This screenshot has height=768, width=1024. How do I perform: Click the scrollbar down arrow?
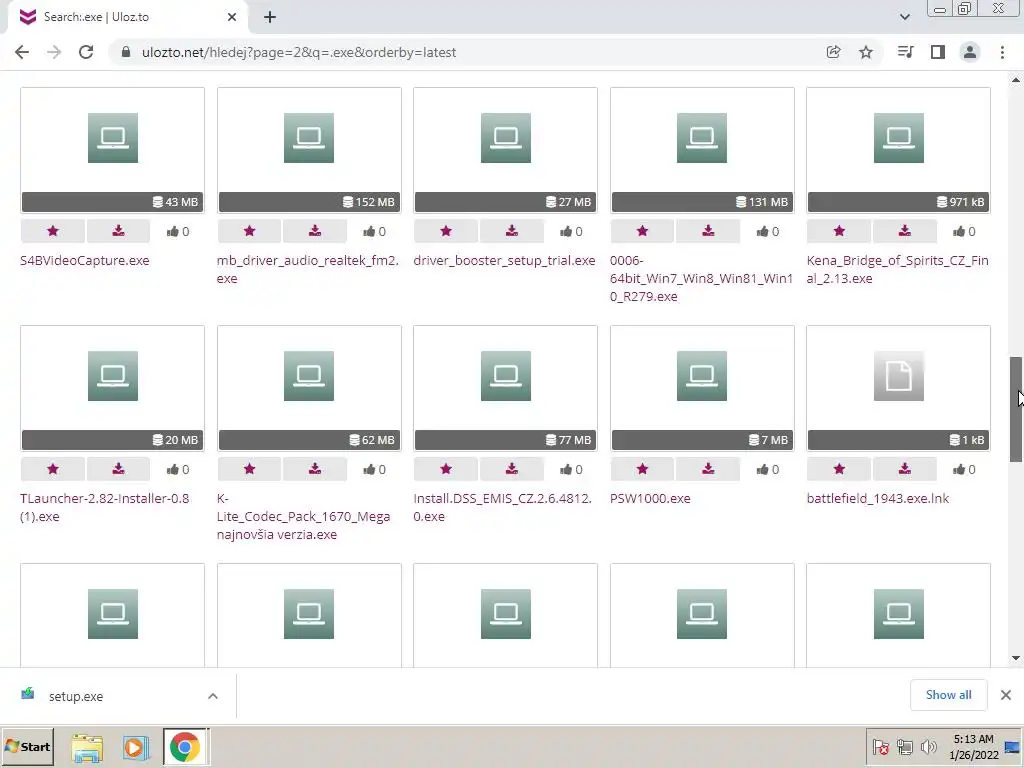coord(1016,658)
